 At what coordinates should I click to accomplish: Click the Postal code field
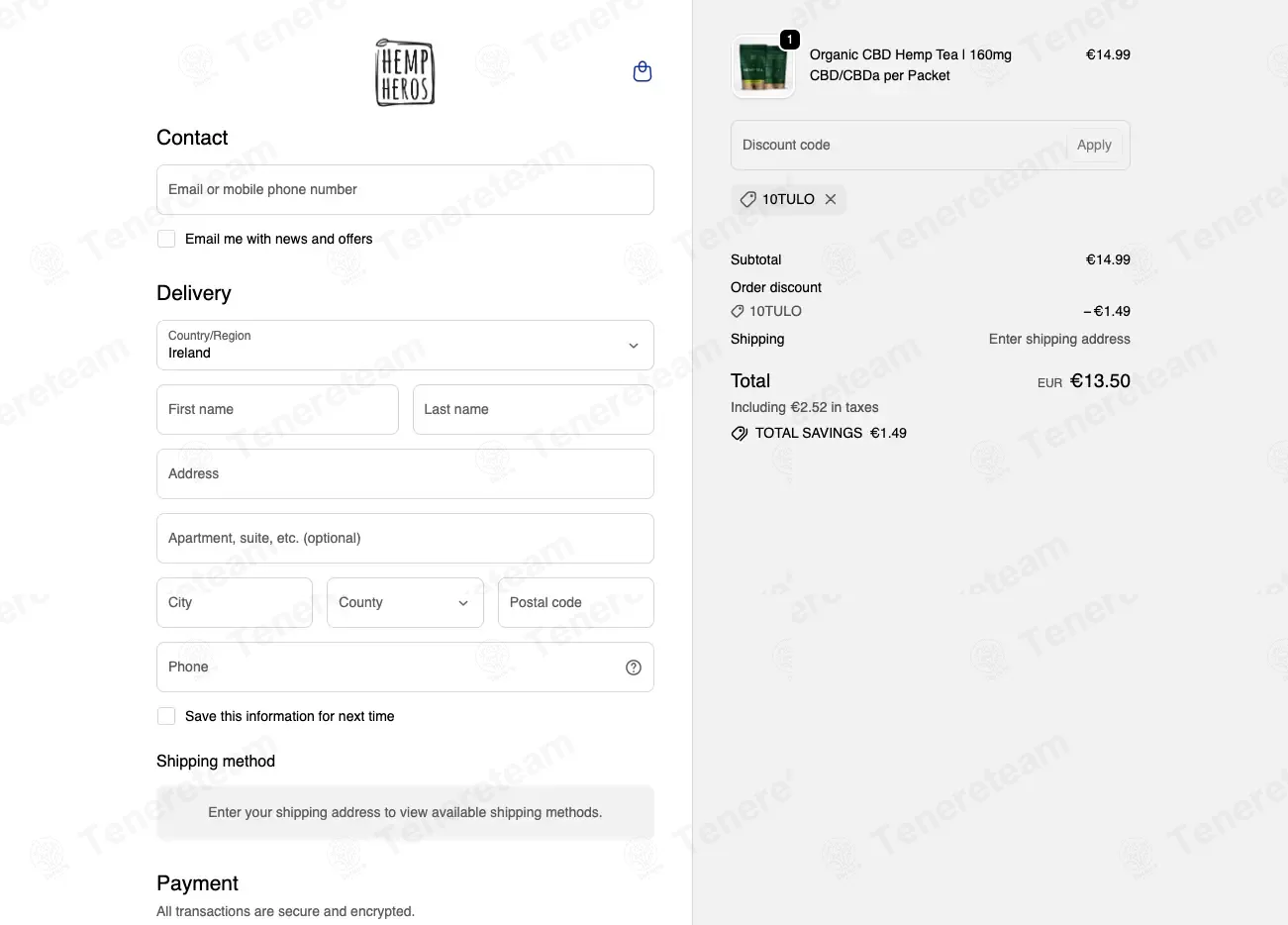pos(576,602)
